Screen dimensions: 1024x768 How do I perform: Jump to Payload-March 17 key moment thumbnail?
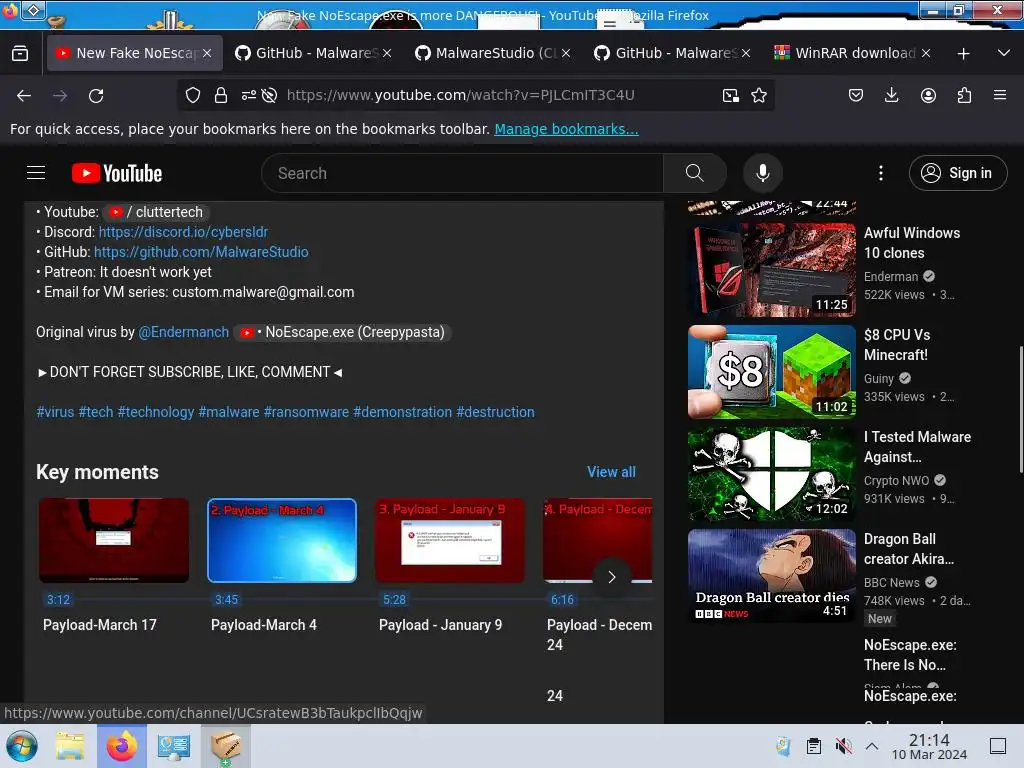pyautogui.click(x=114, y=541)
